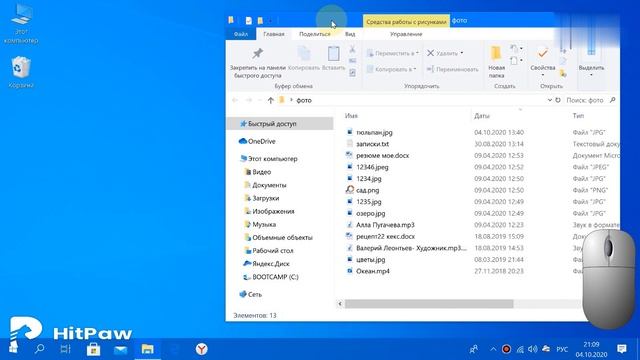Click the New Folder icon
640x360 pixels.
[x=496, y=53]
